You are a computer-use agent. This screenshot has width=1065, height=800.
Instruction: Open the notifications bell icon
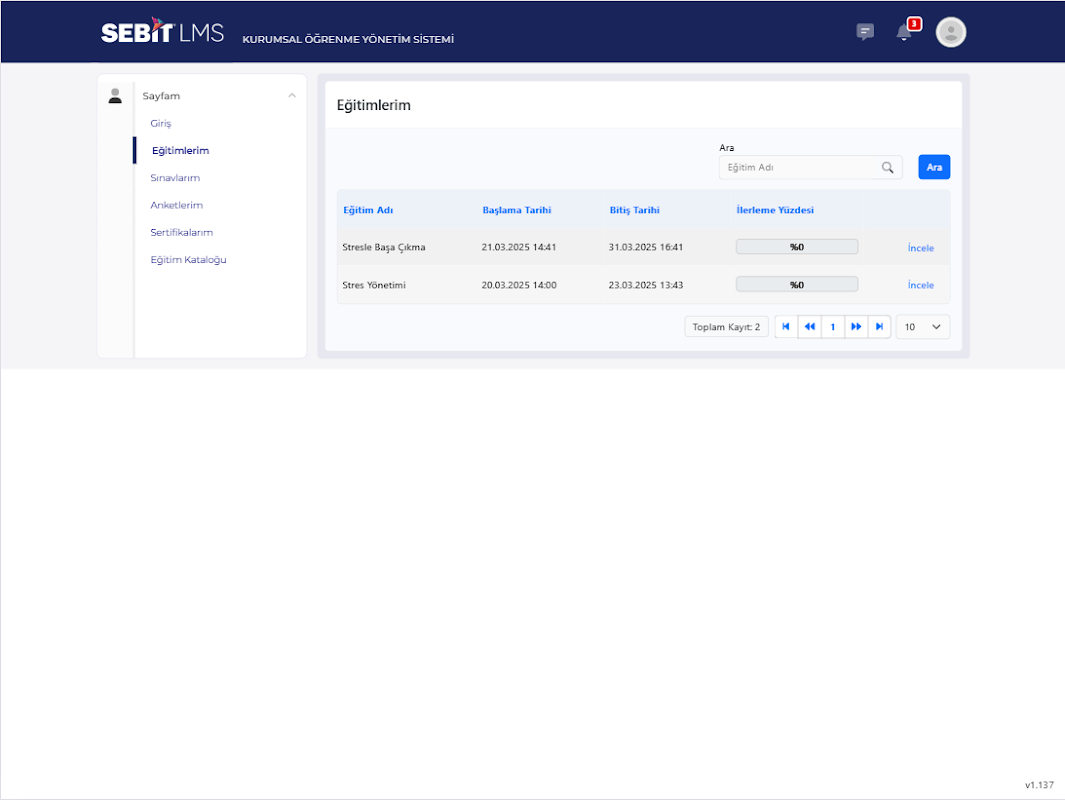click(x=904, y=32)
